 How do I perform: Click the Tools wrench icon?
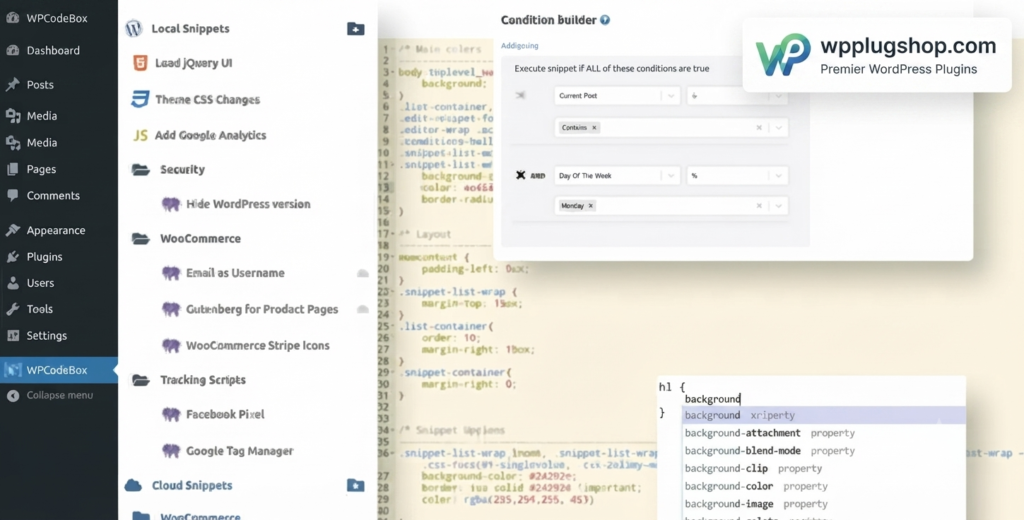(12, 309)
